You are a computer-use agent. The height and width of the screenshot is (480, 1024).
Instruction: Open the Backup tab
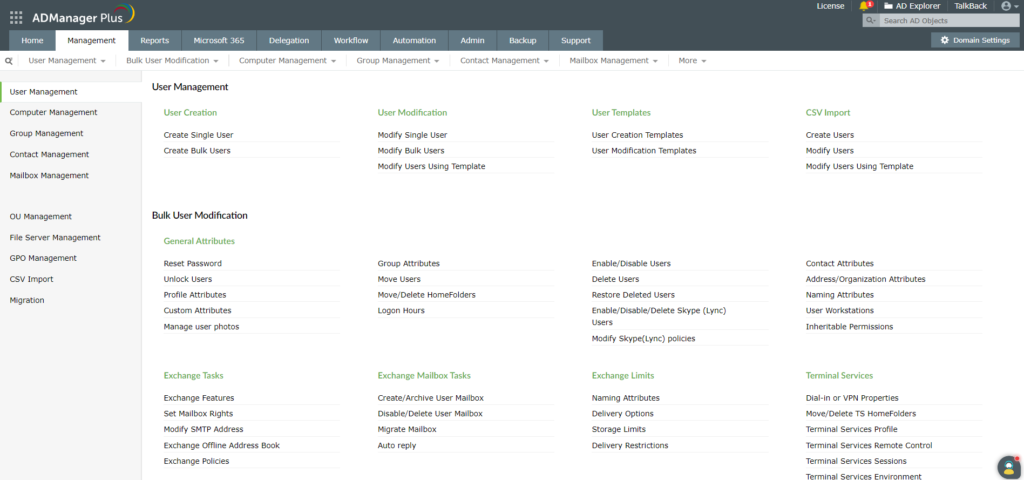(x=522, y=40)
